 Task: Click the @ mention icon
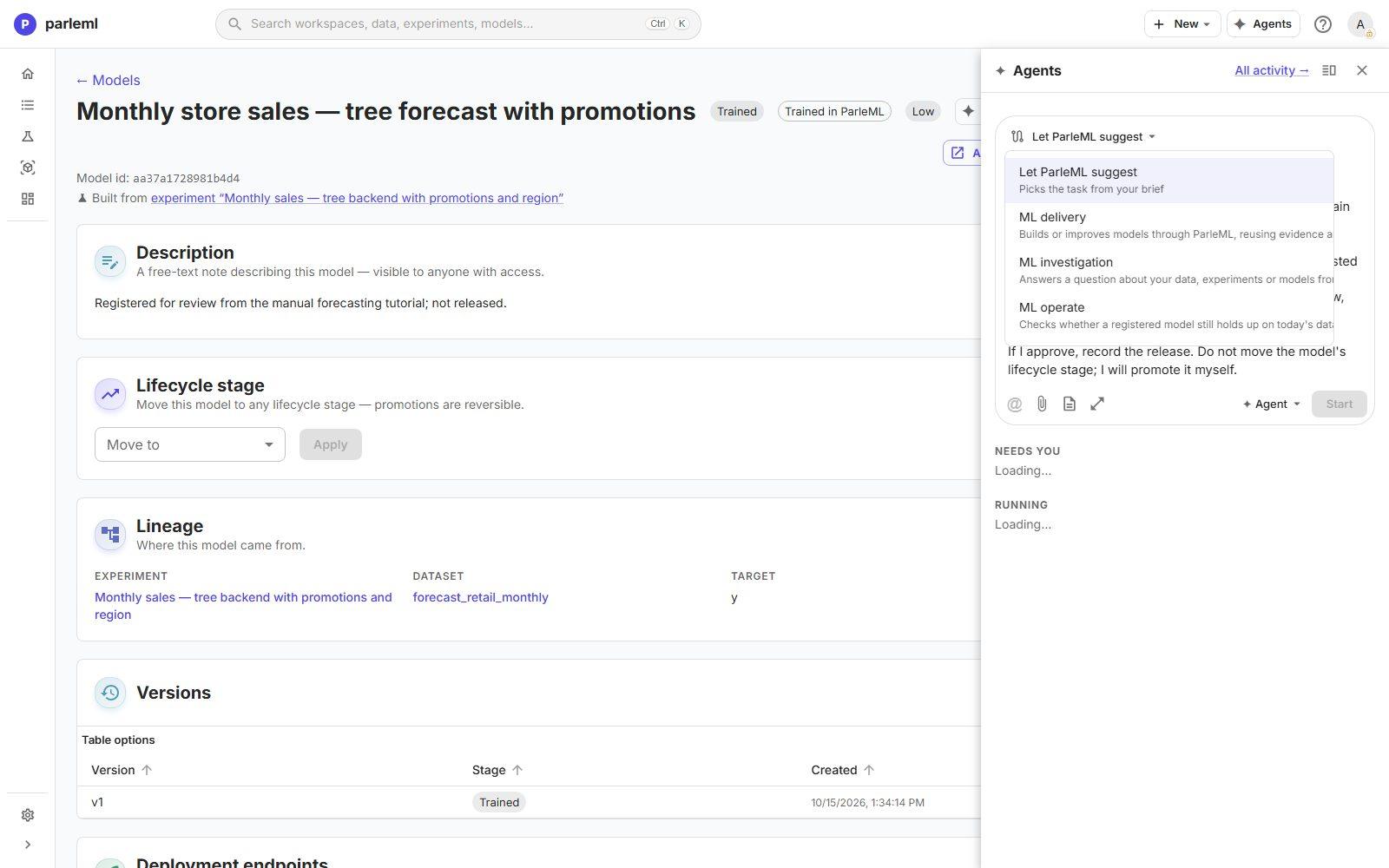(1015, 404)
